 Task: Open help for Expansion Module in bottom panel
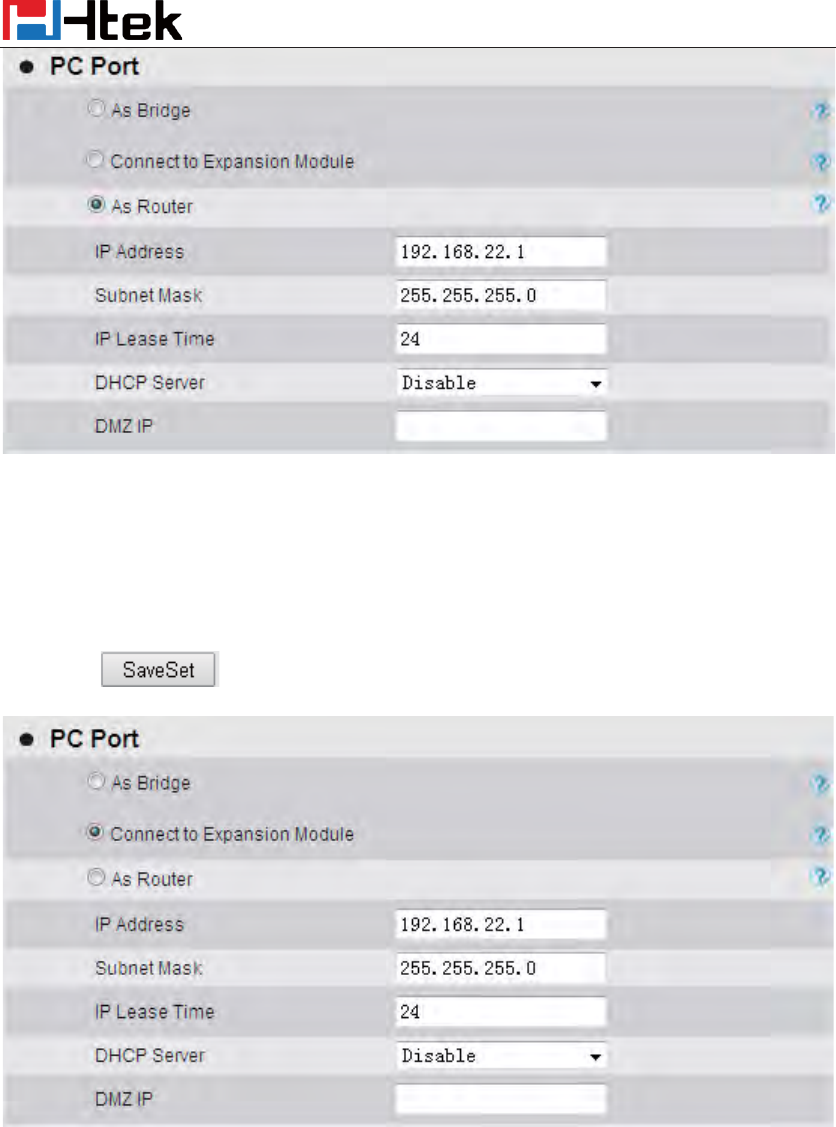point(821,834)
